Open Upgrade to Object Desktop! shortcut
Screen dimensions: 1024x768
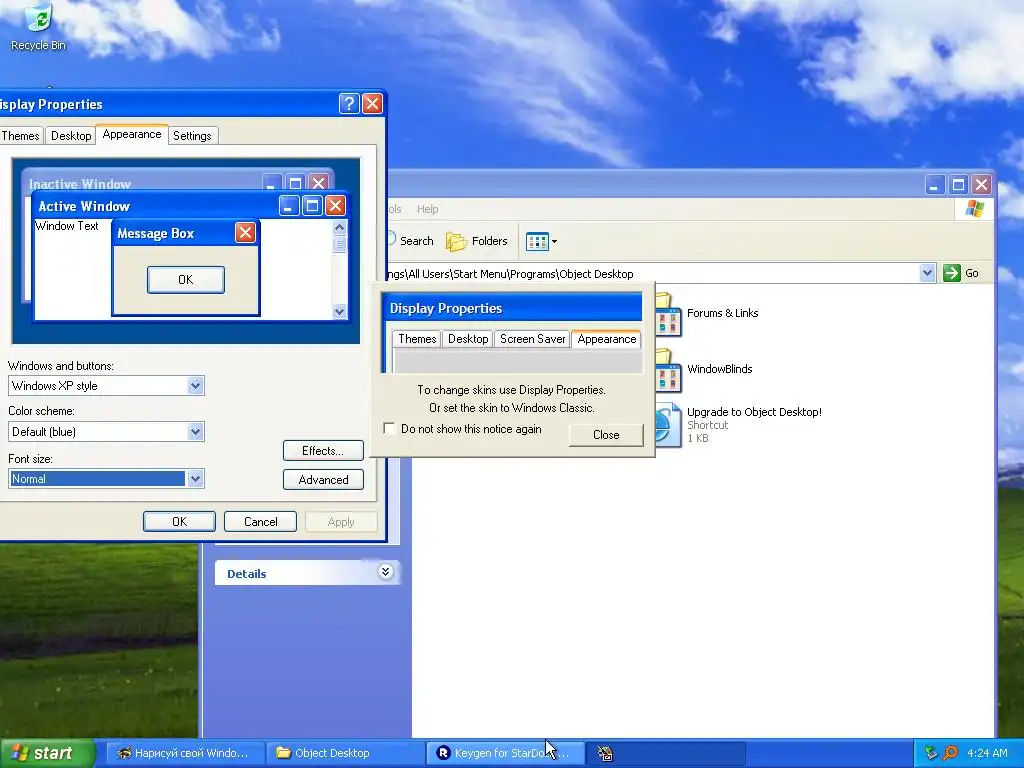738,424
